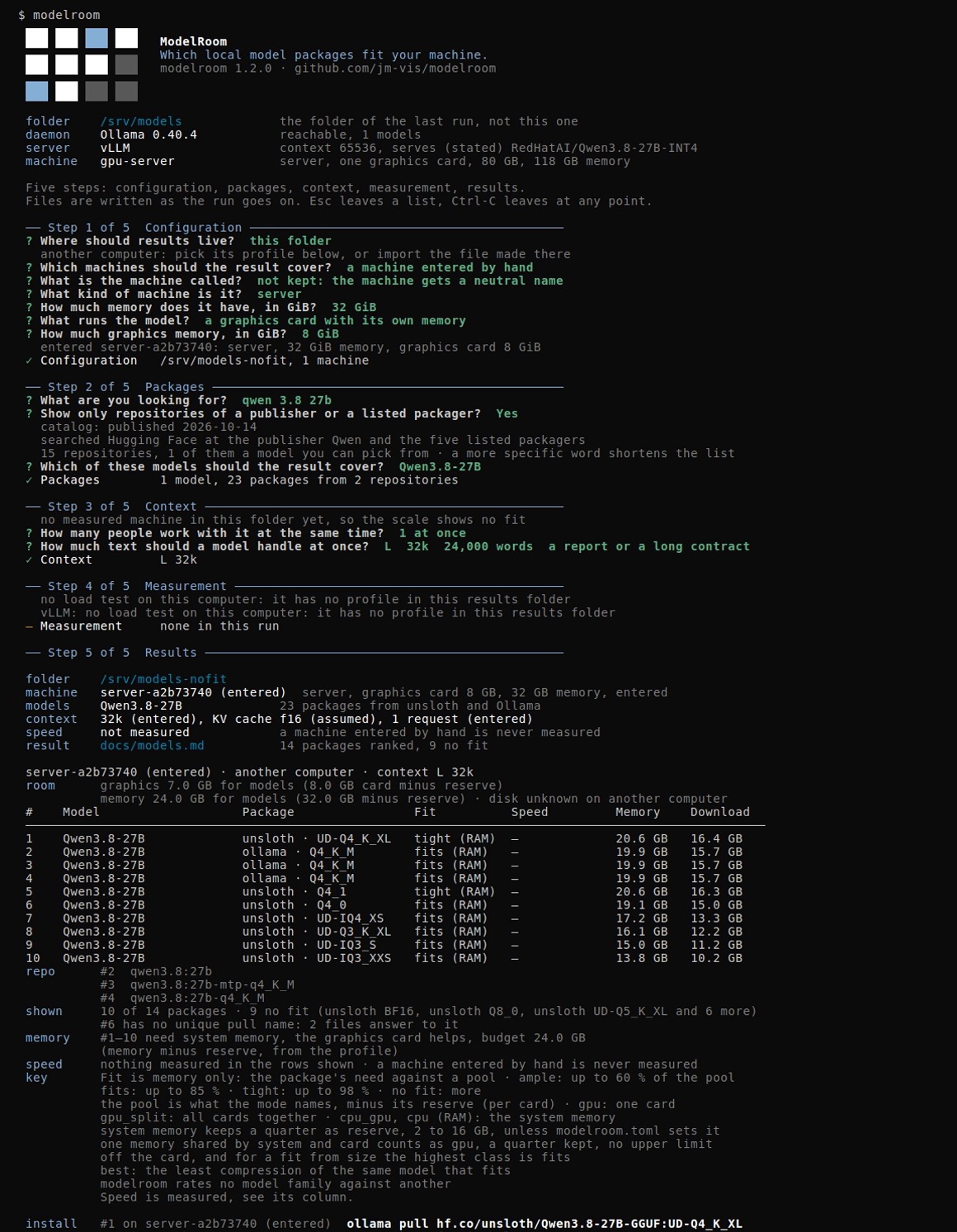Click the "#6 has no unique pull name" note
This screenshot has width=957, height=1232.
(279, 1024)
